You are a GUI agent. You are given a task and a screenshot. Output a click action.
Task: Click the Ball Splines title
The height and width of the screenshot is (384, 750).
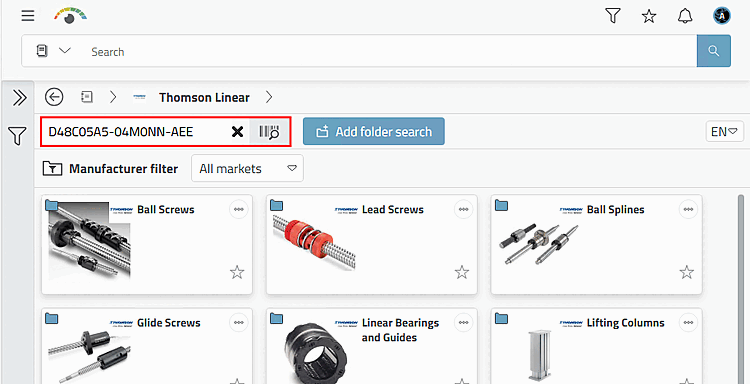(616, 209)
